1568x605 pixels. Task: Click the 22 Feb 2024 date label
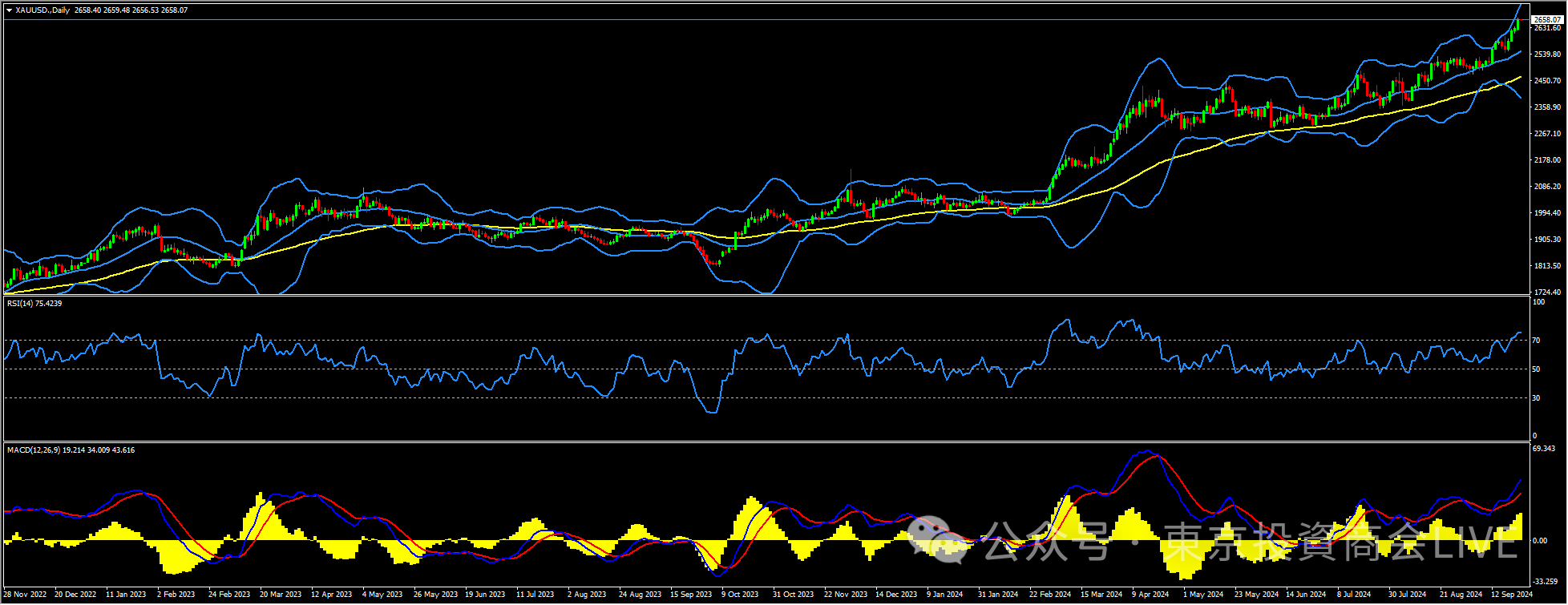(1050, 595)
